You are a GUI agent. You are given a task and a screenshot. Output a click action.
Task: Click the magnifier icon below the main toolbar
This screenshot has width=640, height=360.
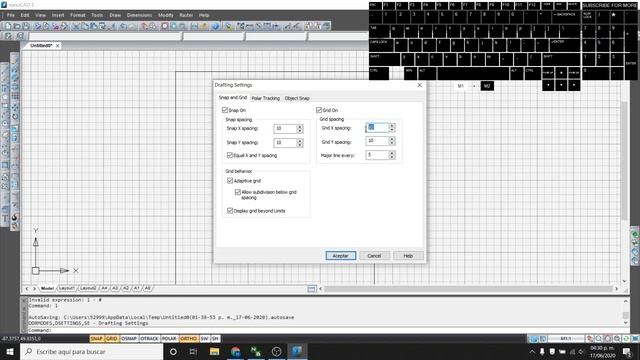tap(20, 36)
